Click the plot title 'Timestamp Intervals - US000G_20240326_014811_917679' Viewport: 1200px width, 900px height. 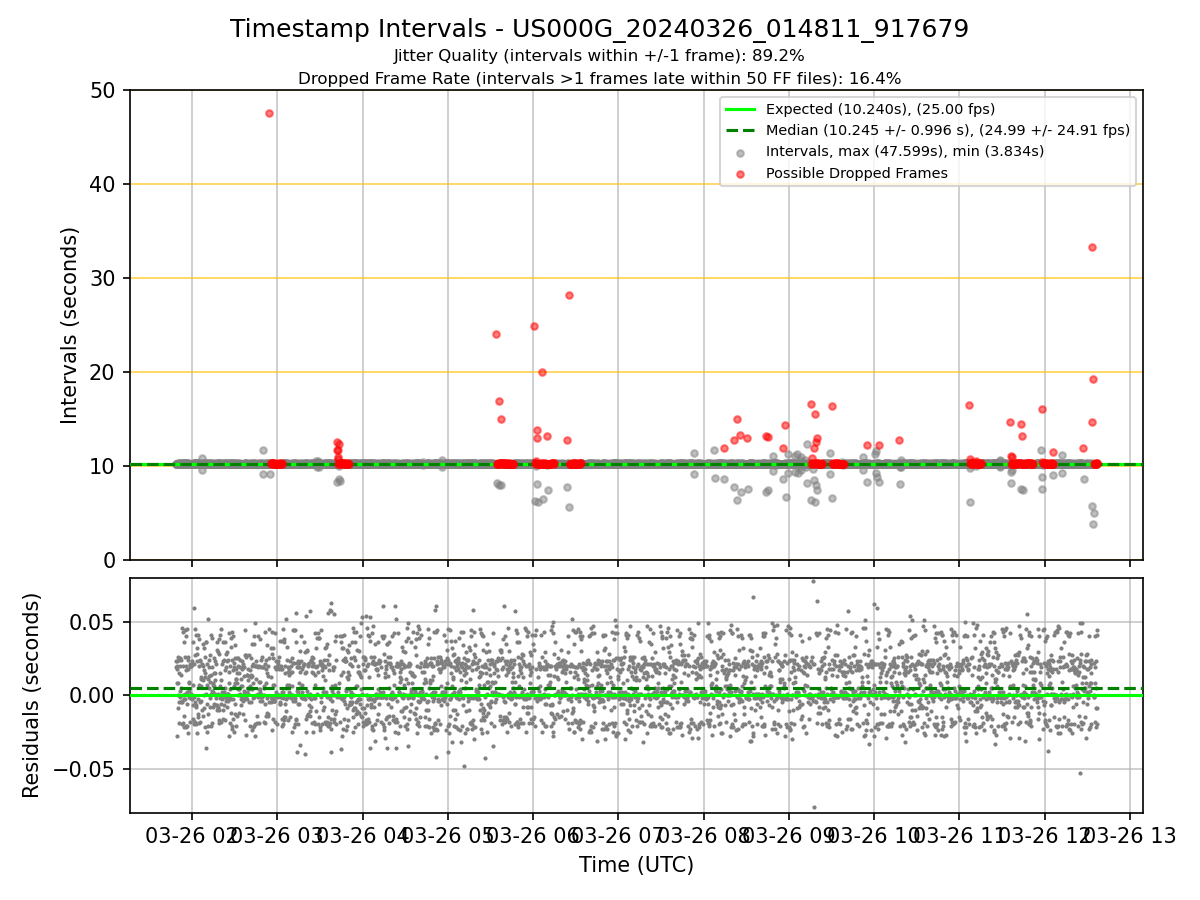(x=599, y=29)
